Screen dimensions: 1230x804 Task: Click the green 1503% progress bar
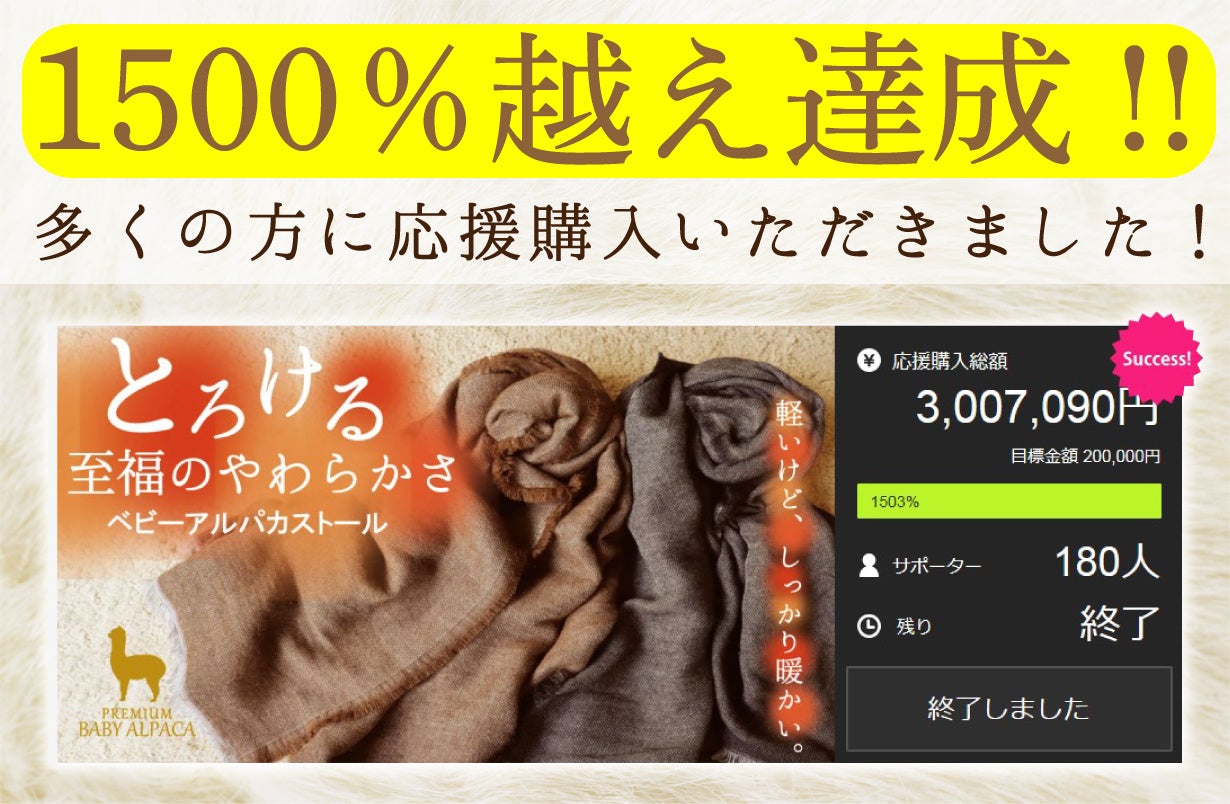[1009, 501]
